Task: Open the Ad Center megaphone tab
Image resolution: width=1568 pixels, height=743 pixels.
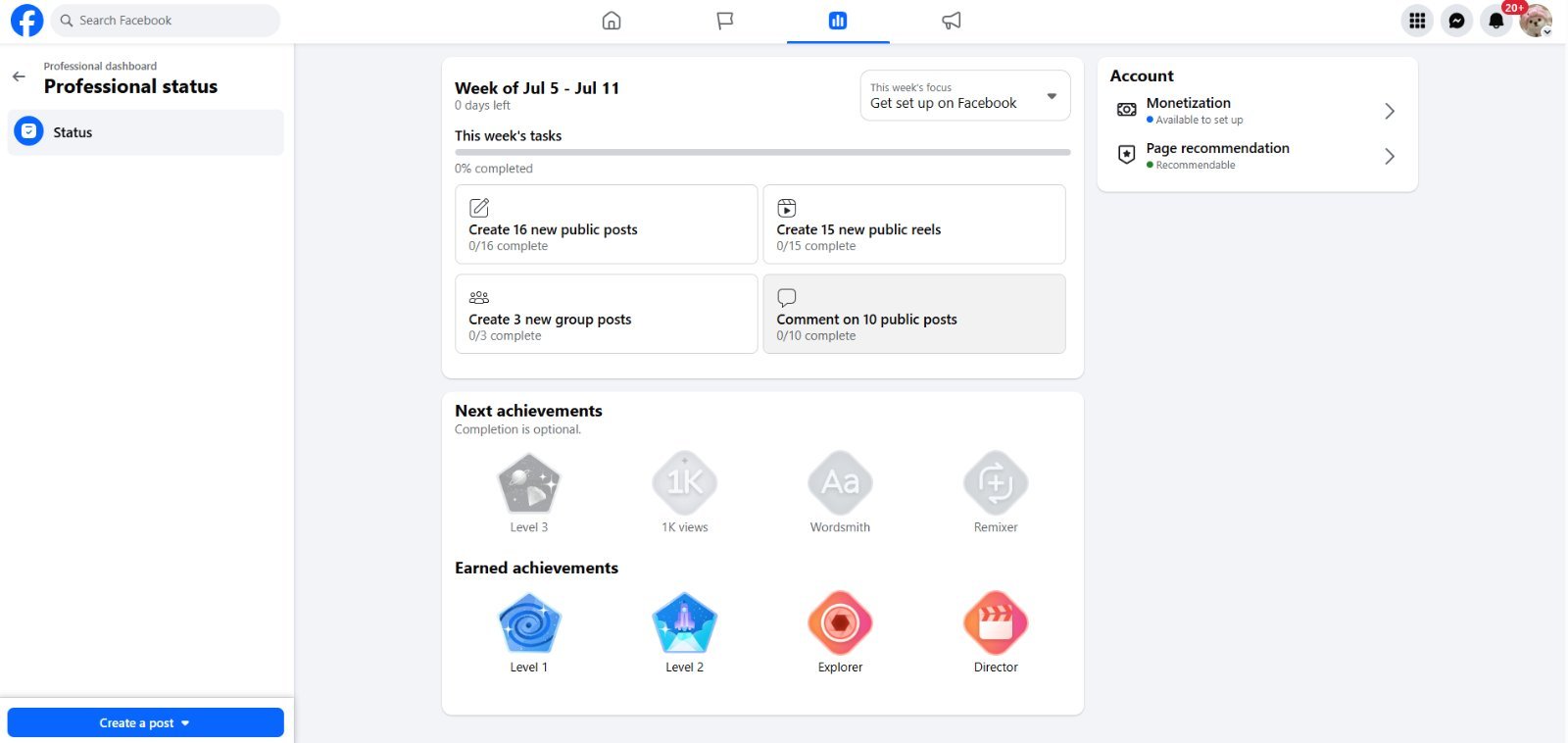Action: [952, 21]
